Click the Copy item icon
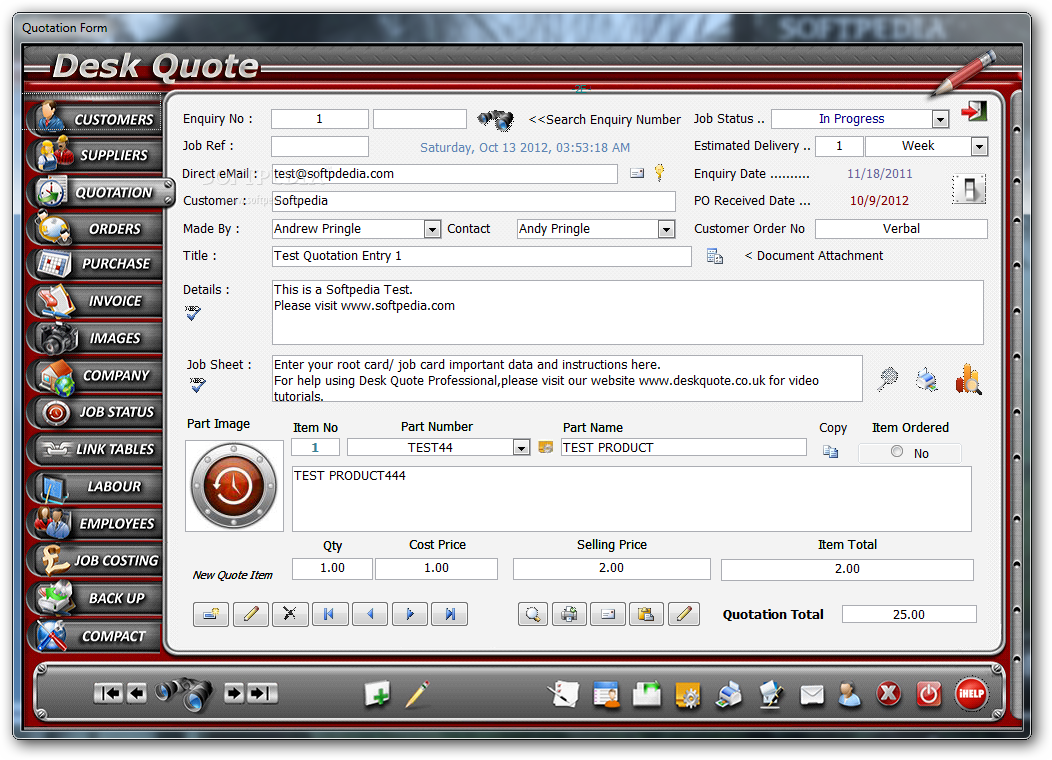The width and height of the screenshot is (1052, 760). [x=831, y=451]
